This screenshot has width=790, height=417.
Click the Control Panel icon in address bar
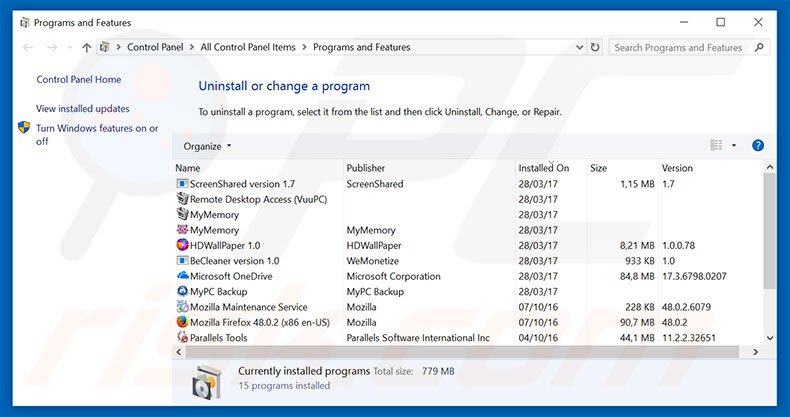(x=104, y=47)
